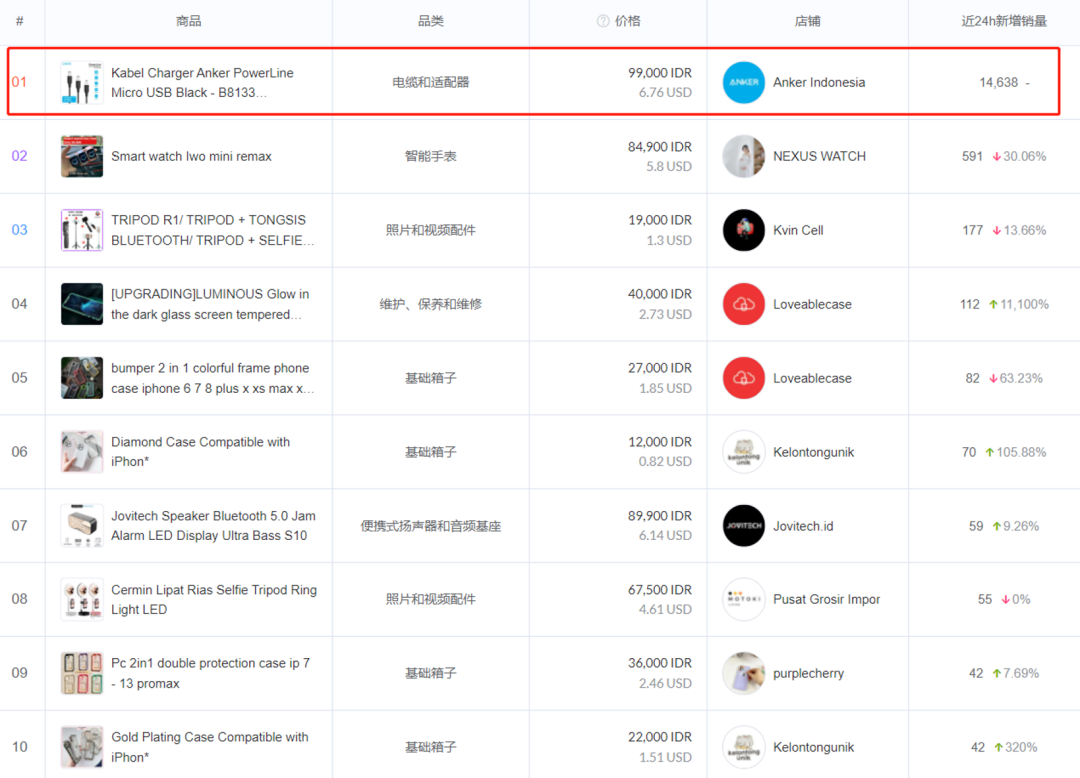Select the 品类 column header
This screenshot has width=1080, height=778.
[x=430, y=21]
